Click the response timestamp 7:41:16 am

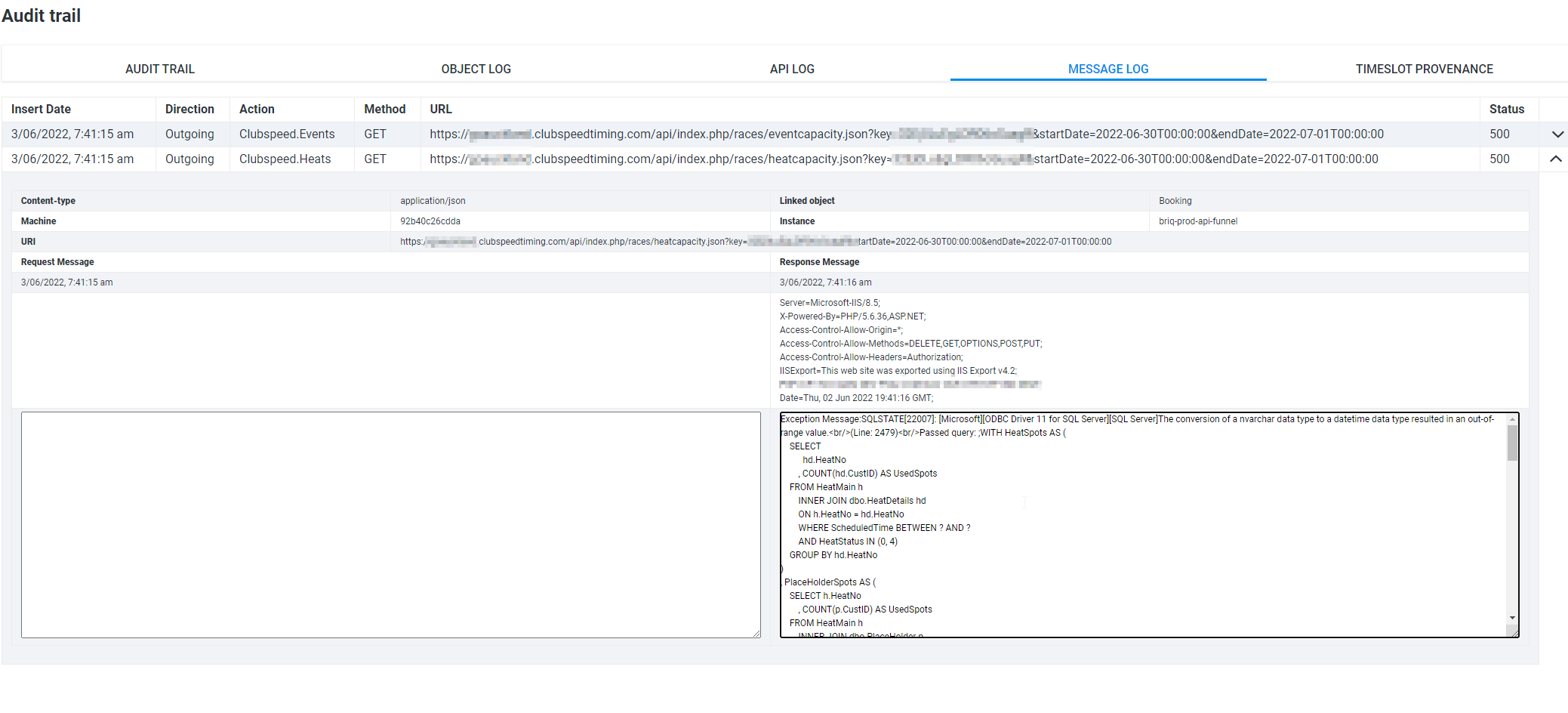coord(825,282)
